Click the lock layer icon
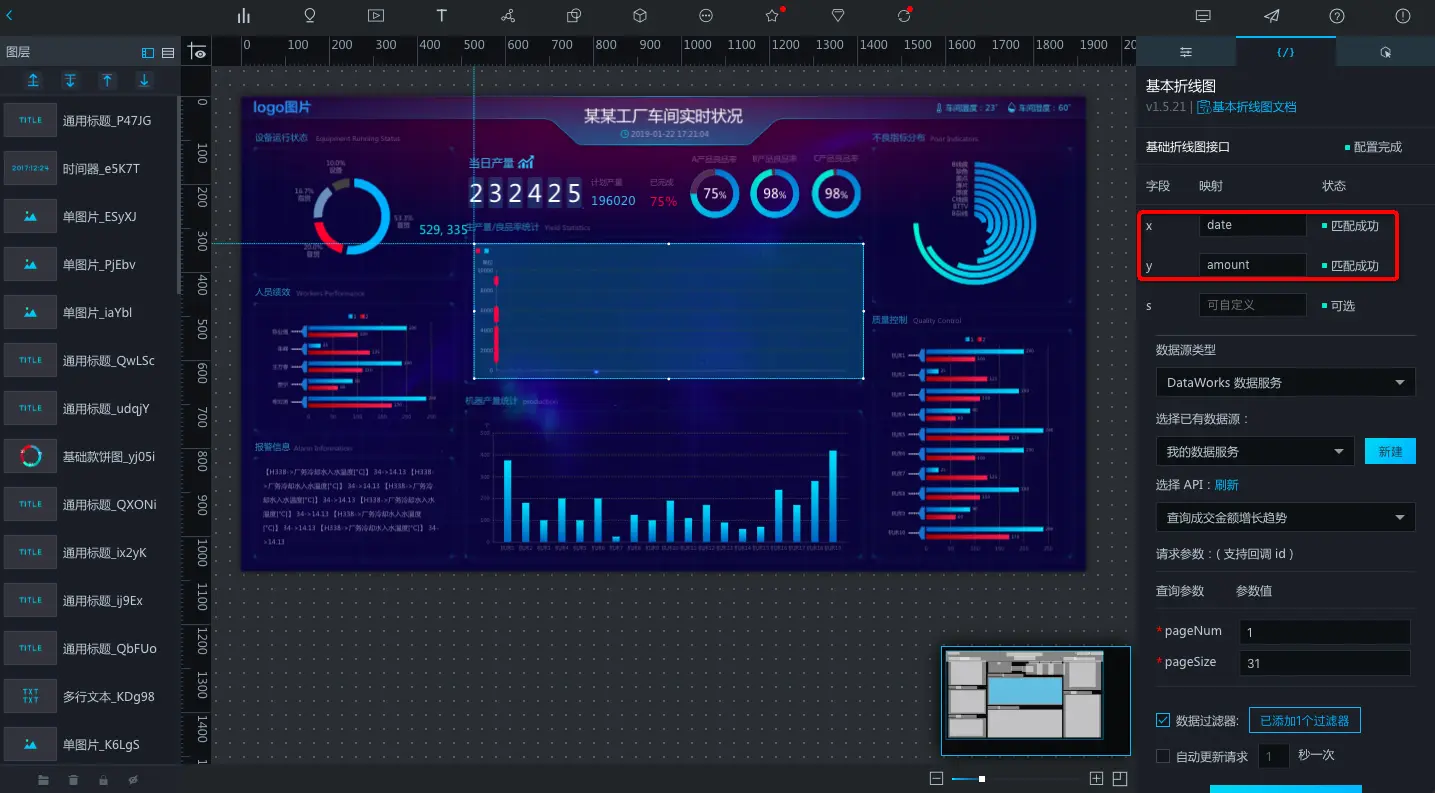Image resolution: width=1435 pixels, height=793 pixels. tap(103, 779)
